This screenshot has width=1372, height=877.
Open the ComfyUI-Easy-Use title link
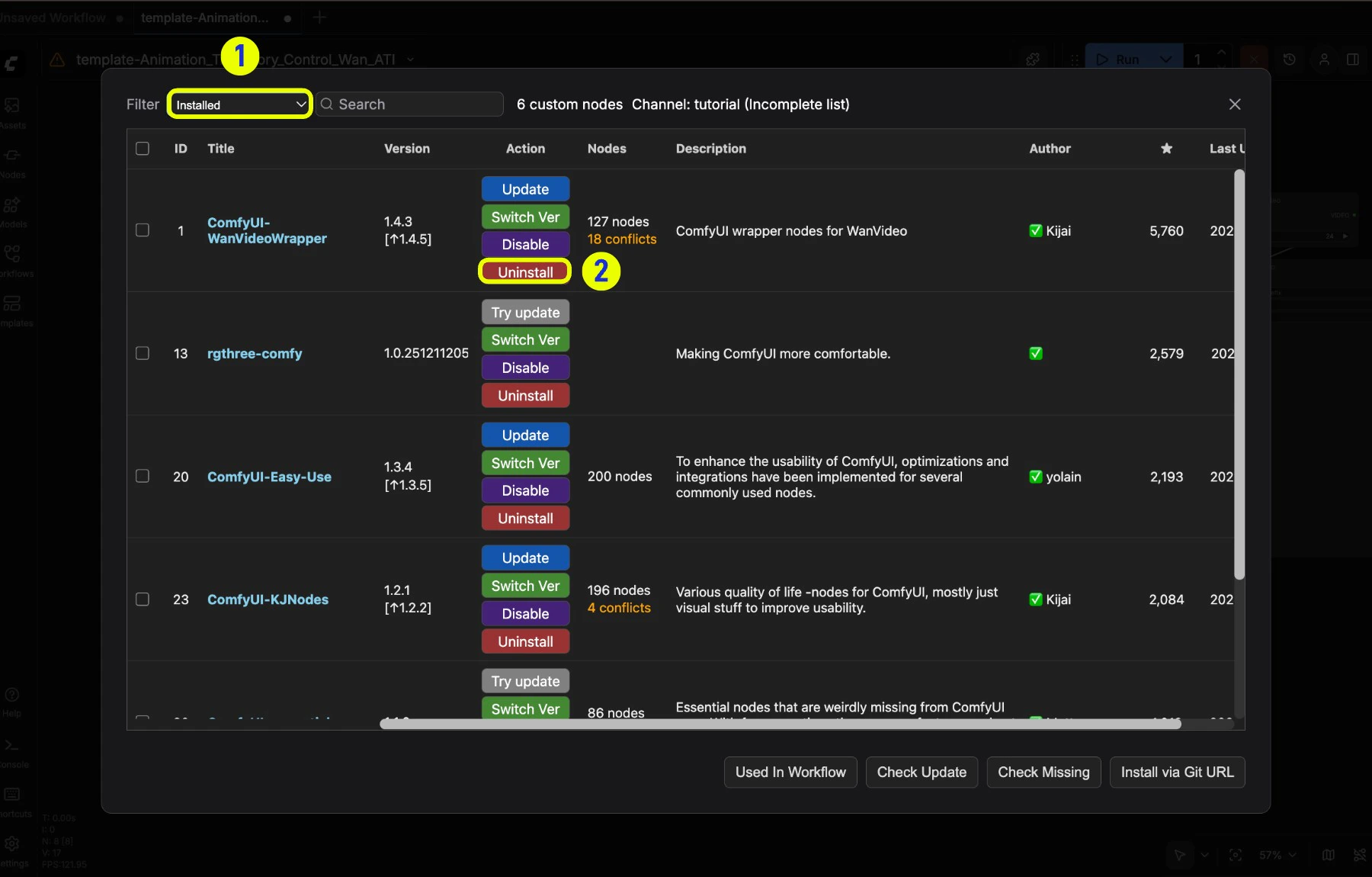pos(269,477)
